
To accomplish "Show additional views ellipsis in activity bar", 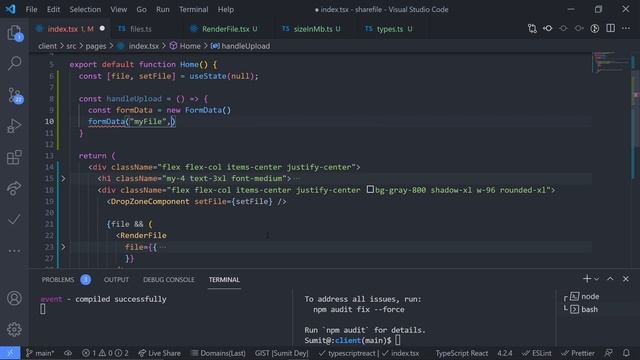I will click(x=14, y=251).
